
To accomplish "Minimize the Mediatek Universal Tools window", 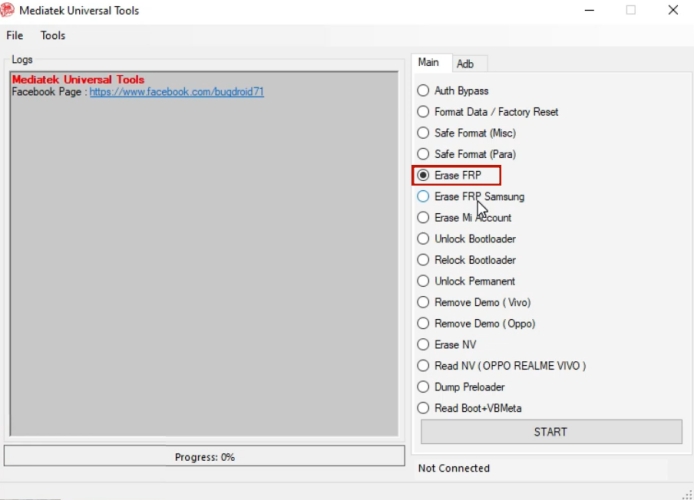I will coord(589,10).
